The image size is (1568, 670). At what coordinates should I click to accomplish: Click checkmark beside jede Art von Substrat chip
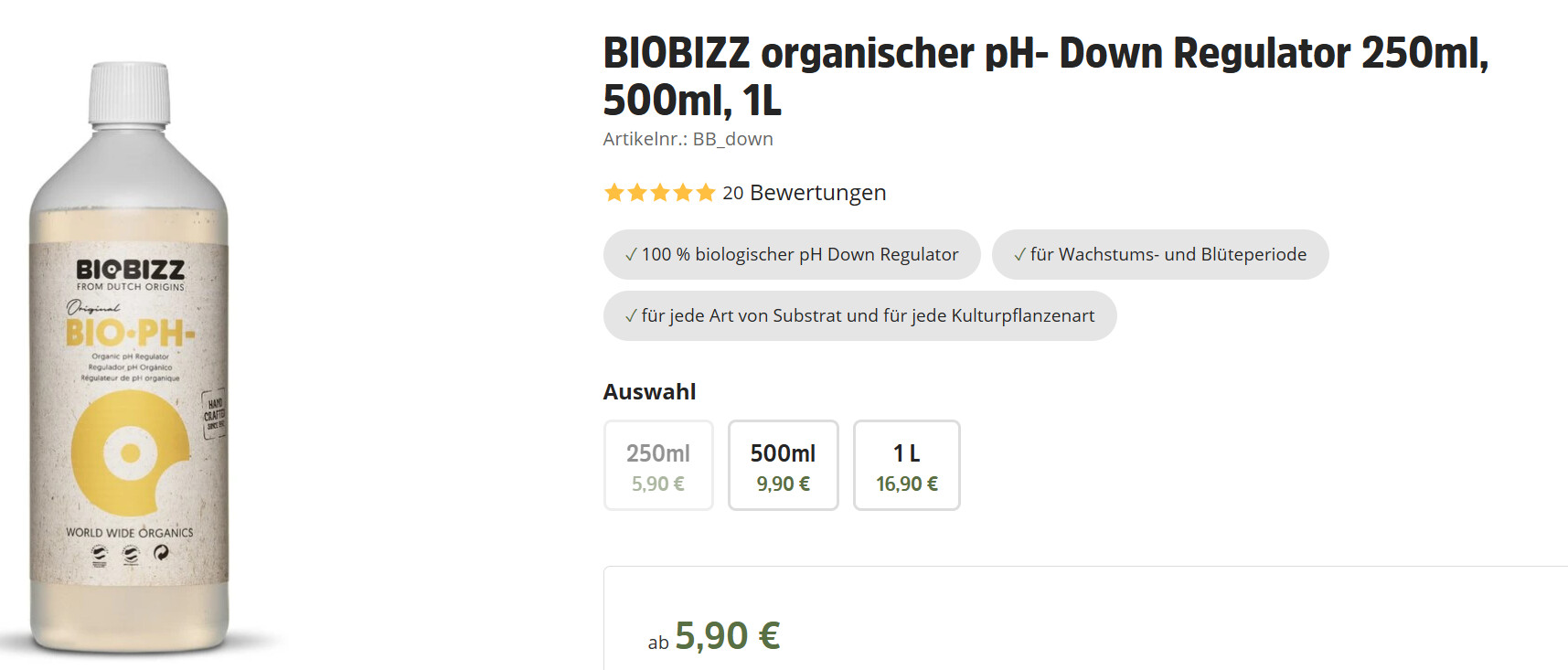[x=631, y=316]
